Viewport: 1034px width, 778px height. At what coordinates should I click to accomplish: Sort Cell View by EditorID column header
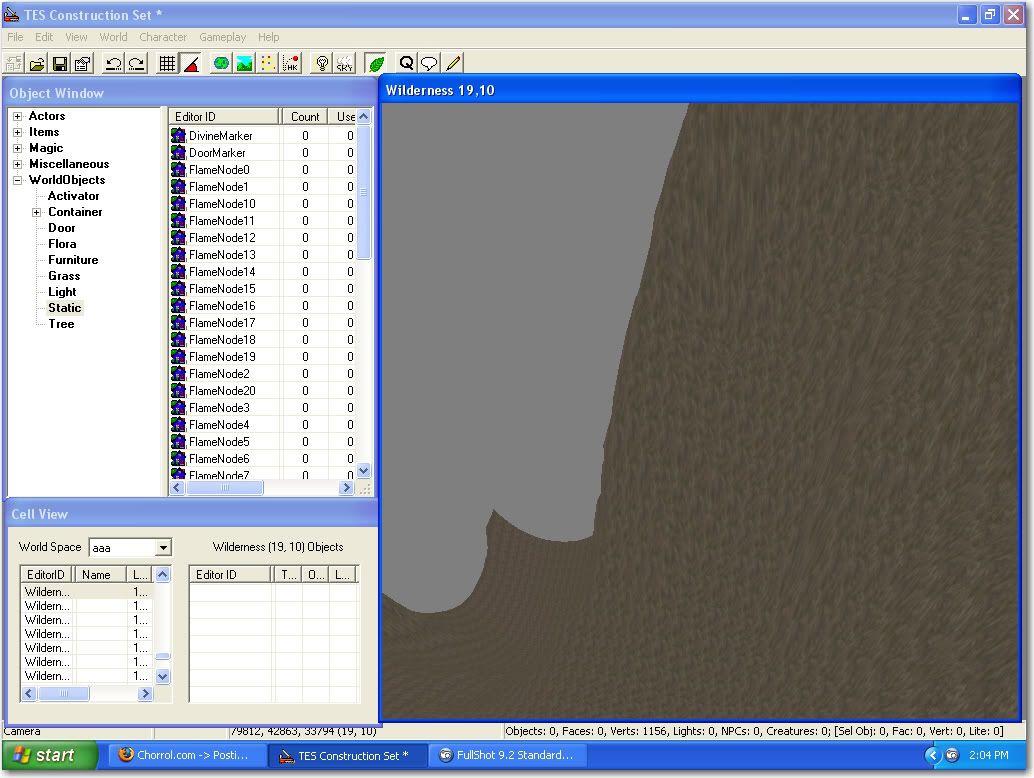[46, 575]
